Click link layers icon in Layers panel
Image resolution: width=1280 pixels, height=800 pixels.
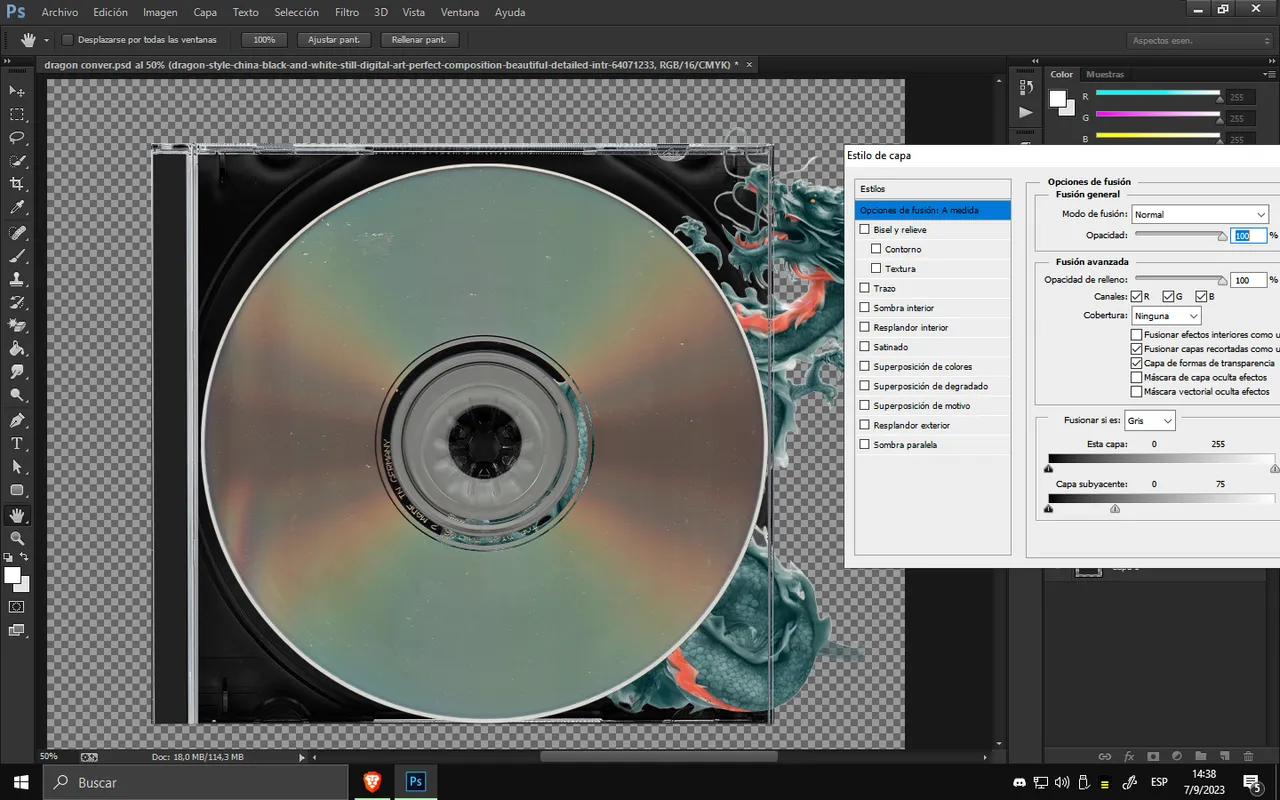click(x=1105, y=757)
